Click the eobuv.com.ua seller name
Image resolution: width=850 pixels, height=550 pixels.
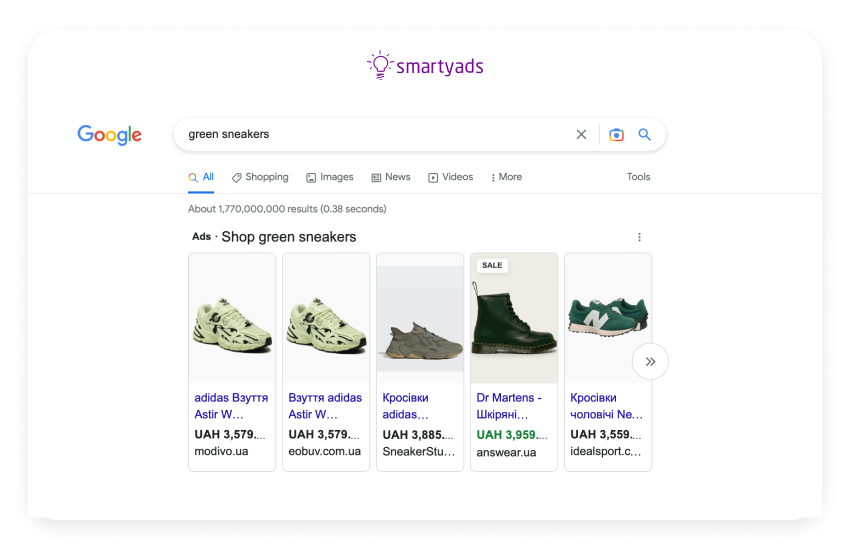coord(324,451)
